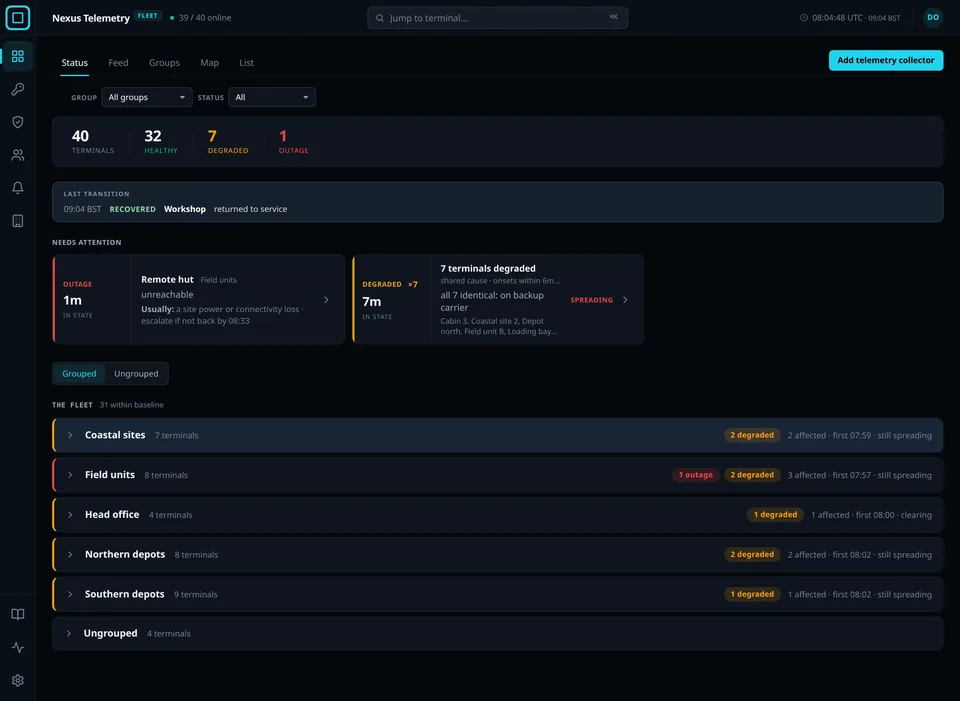The height and width of the screenshot is (701, 960).
Task: Click "1 affected · first 08:00 · clearing" text
Action: [x=871, y=515]
